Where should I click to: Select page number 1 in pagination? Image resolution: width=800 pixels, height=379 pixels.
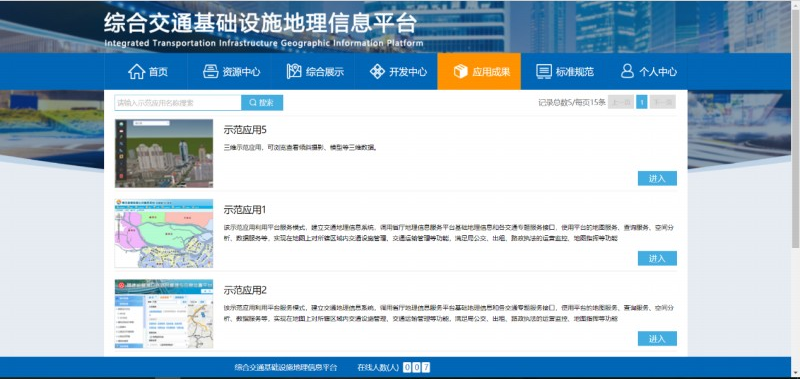(x=642, y=102)
